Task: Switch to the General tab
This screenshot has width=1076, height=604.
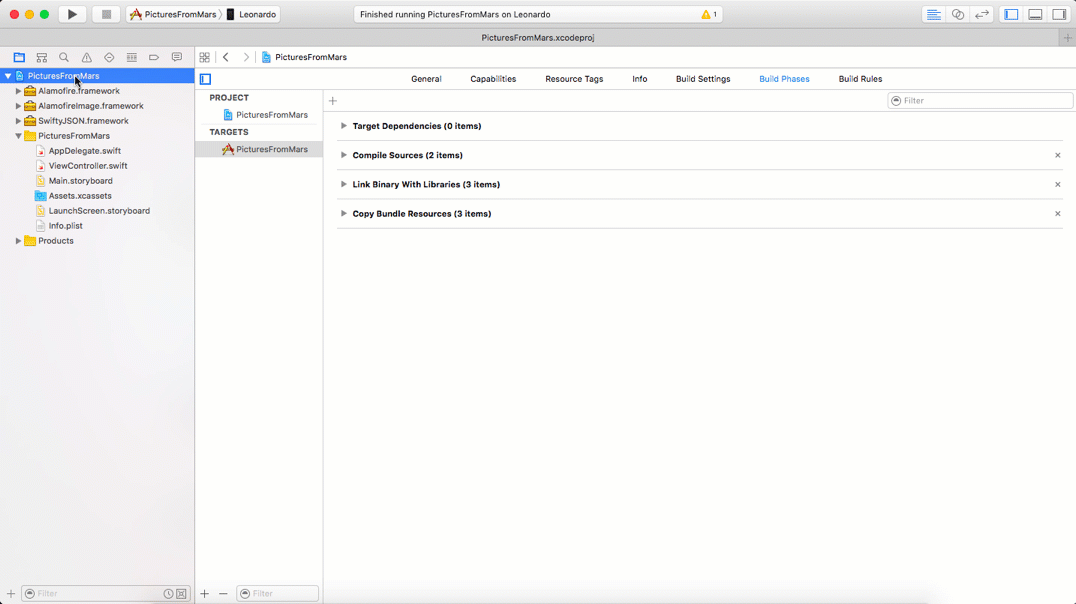Action: click(426, 79)
